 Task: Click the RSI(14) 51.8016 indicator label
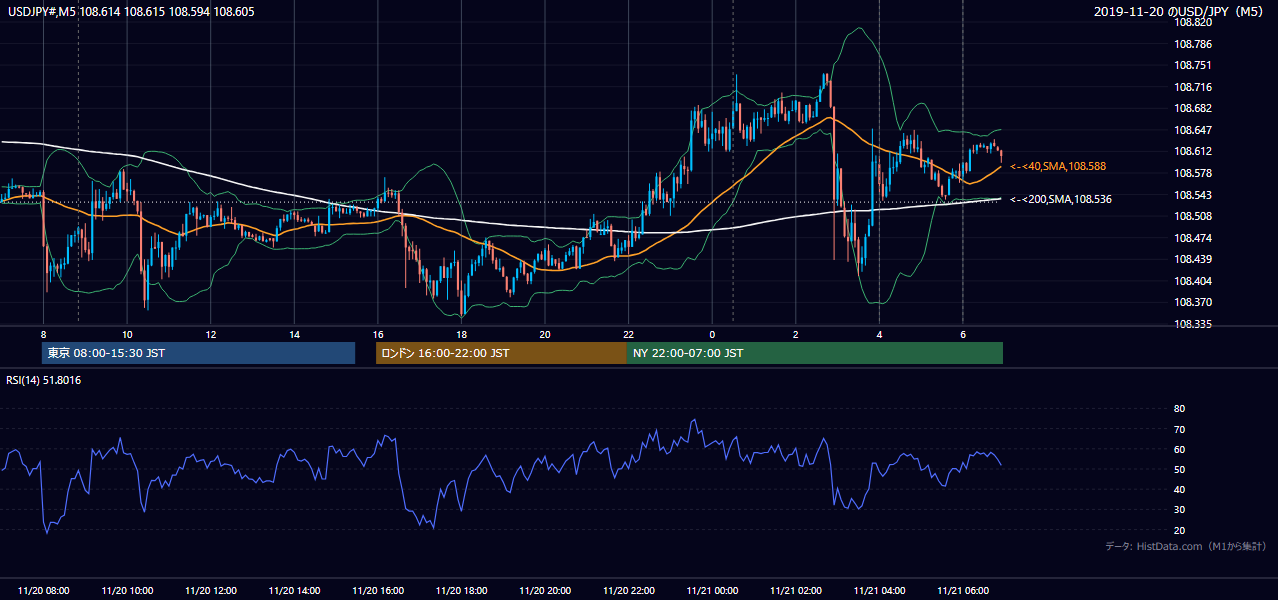(44, 380)
